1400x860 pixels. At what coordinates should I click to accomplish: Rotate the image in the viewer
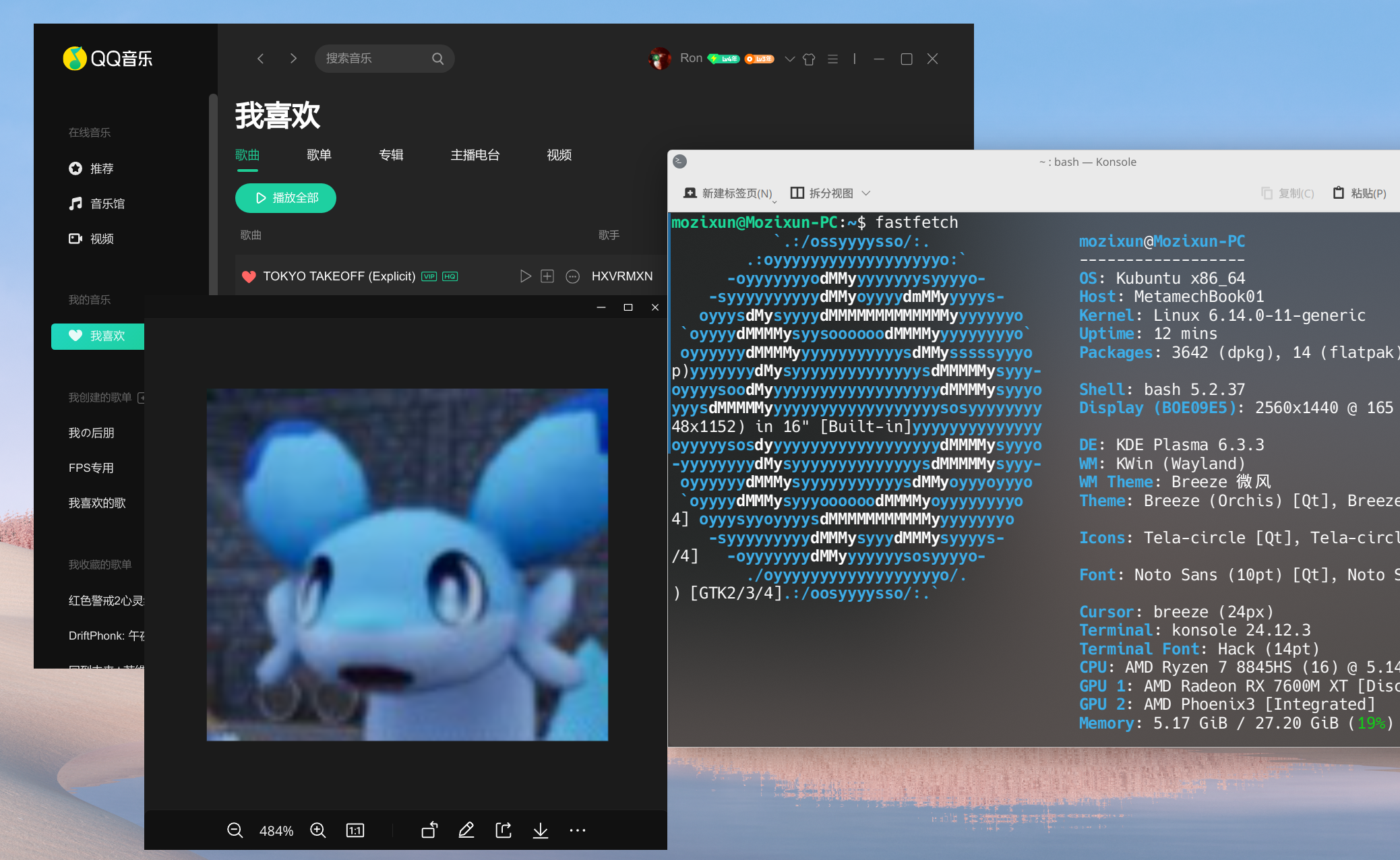click(x=429, y=830)
